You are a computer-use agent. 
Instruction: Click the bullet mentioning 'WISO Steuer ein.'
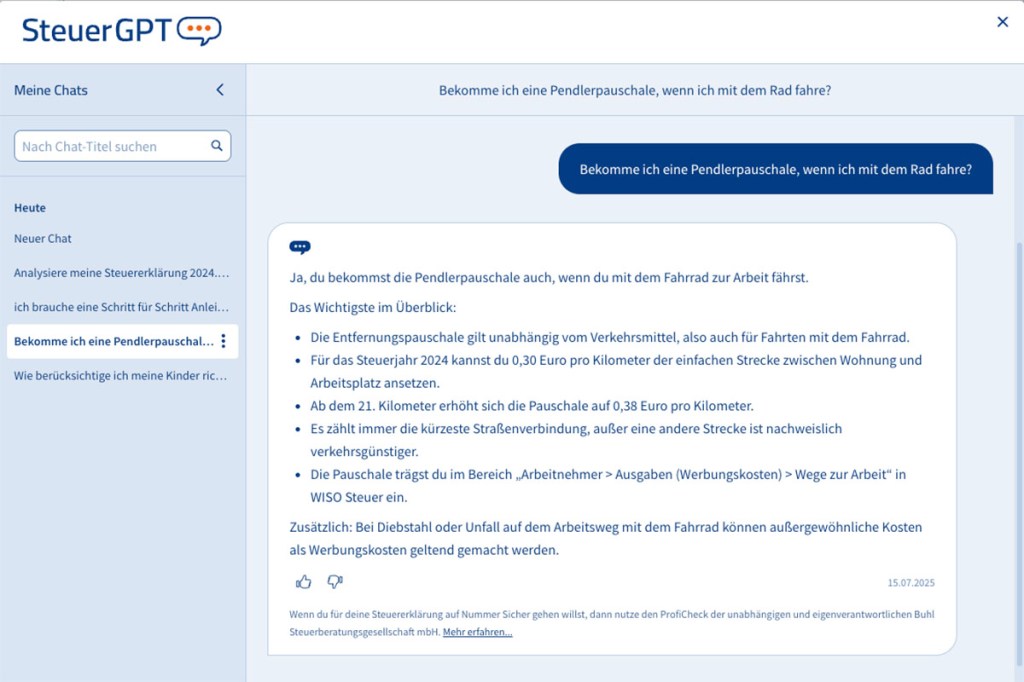click(x=608, y=485)
